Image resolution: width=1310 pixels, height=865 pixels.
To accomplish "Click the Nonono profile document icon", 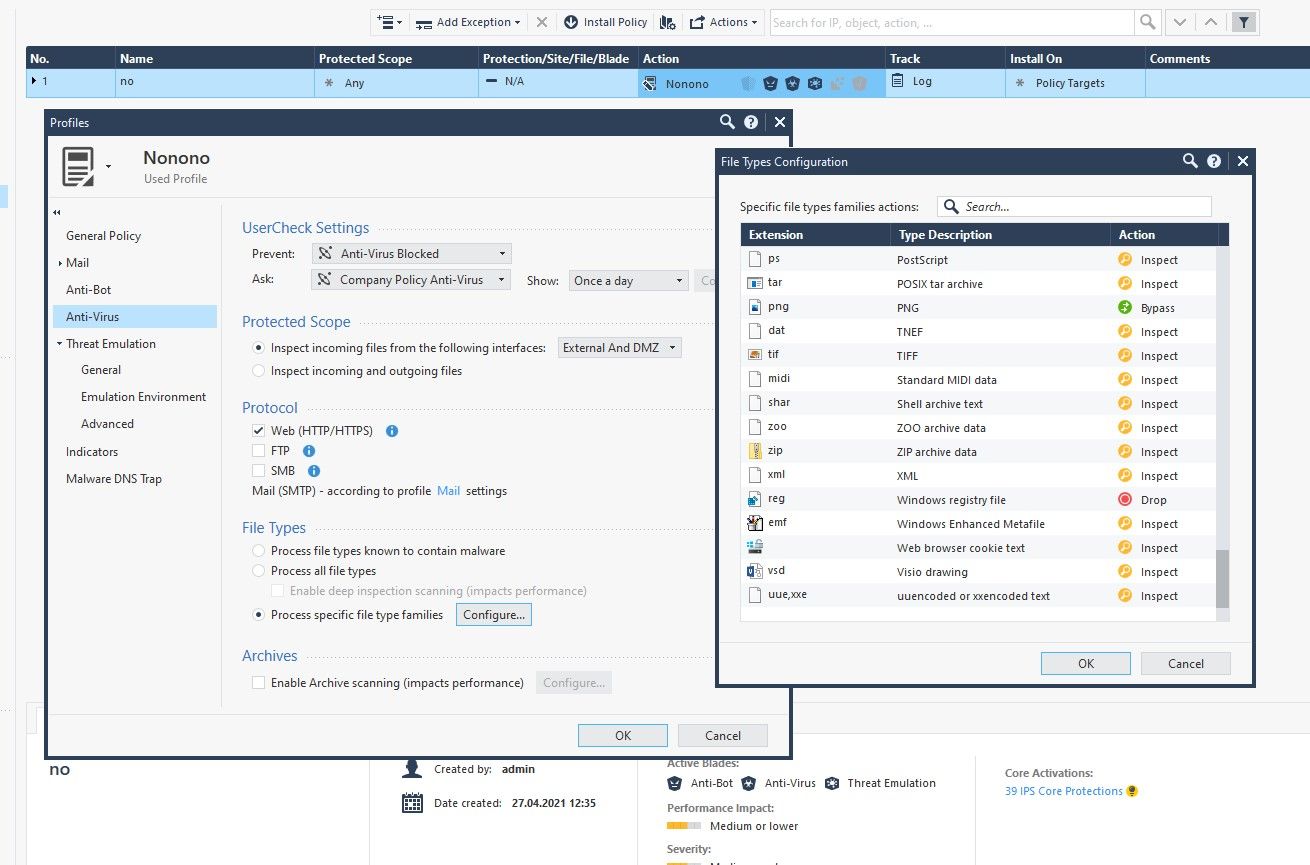I will pos(80,164).
